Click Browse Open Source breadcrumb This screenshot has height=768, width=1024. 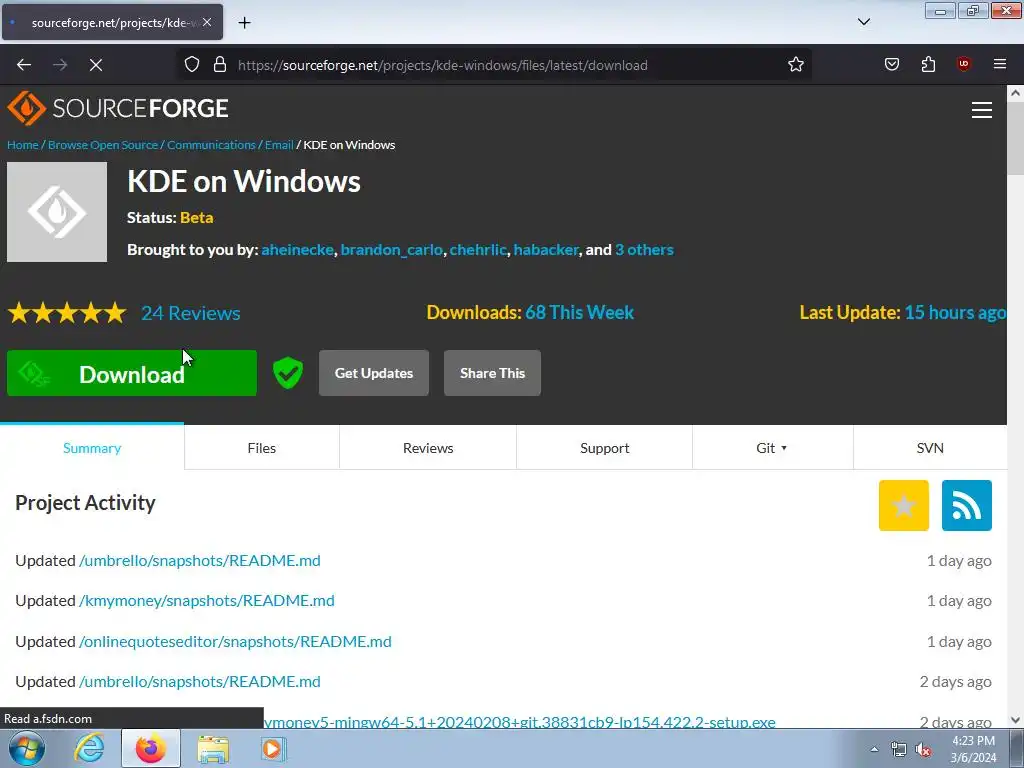(x=103, y=144)
